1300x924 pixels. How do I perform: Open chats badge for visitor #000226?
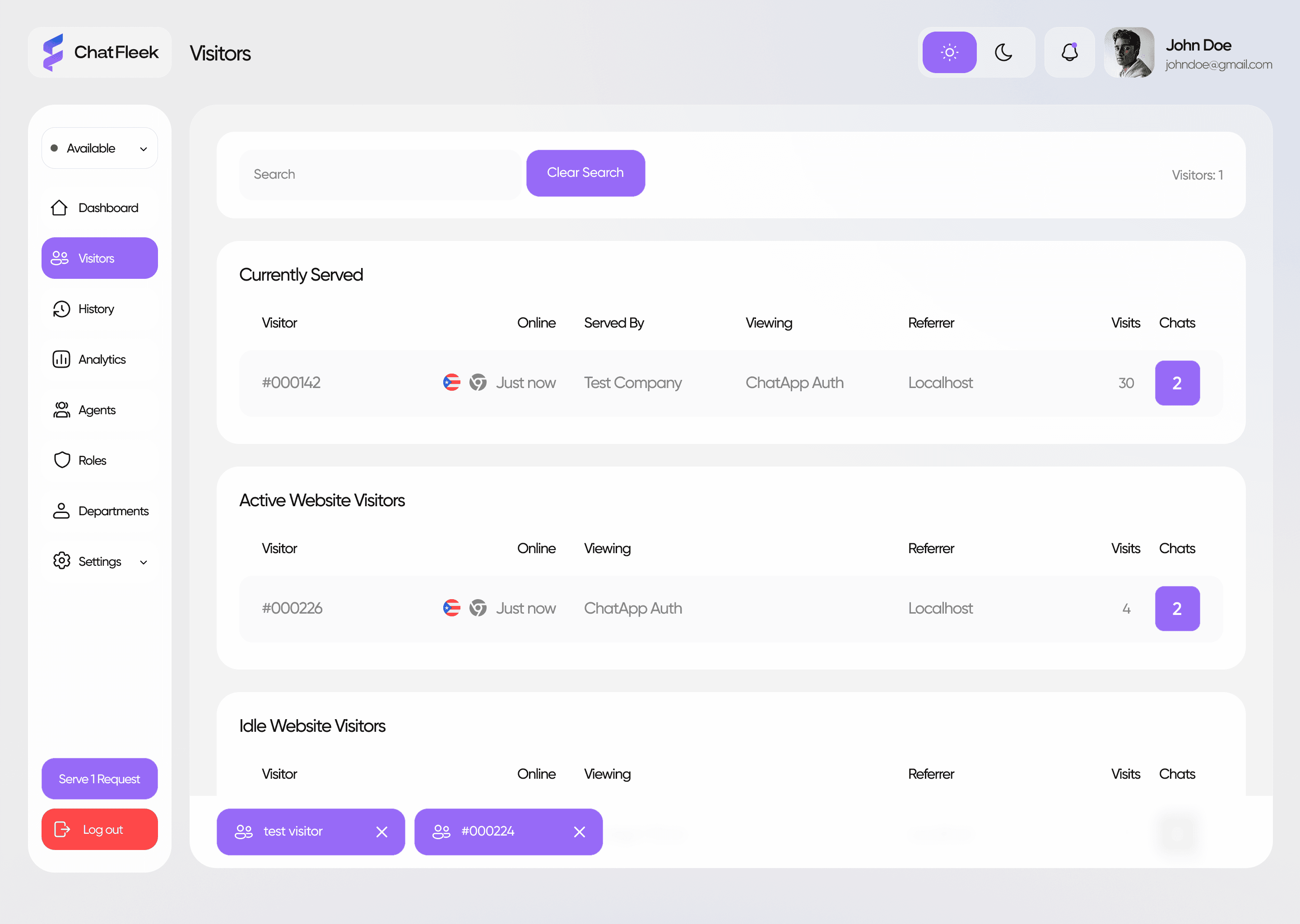tap(1176, 609)
